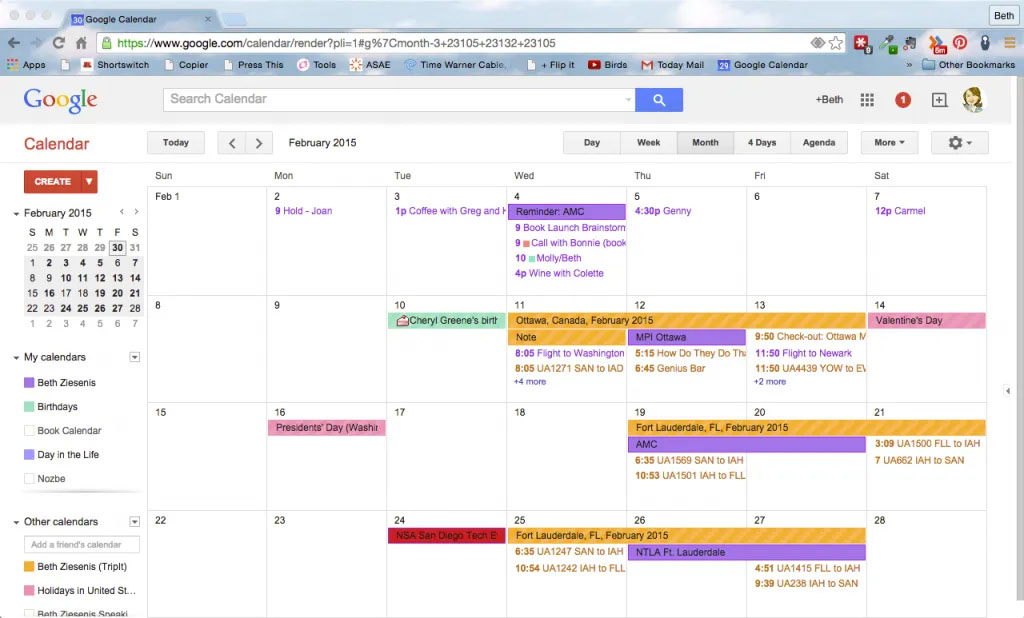The height and width of the screenshot is (618, 1024).
Task: Open the red notifications badge
Action: click(903, 100)
